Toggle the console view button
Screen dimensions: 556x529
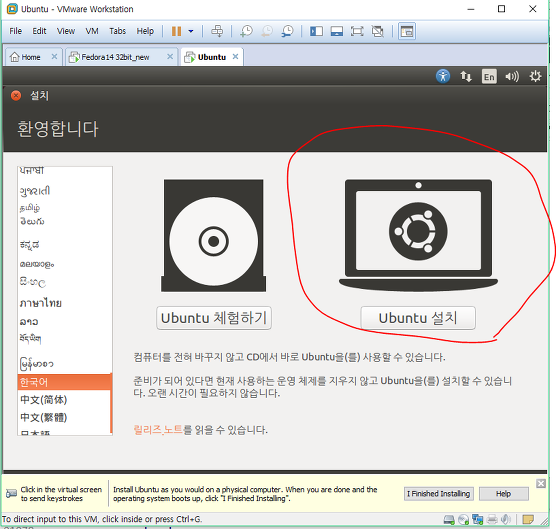point(407,31)
